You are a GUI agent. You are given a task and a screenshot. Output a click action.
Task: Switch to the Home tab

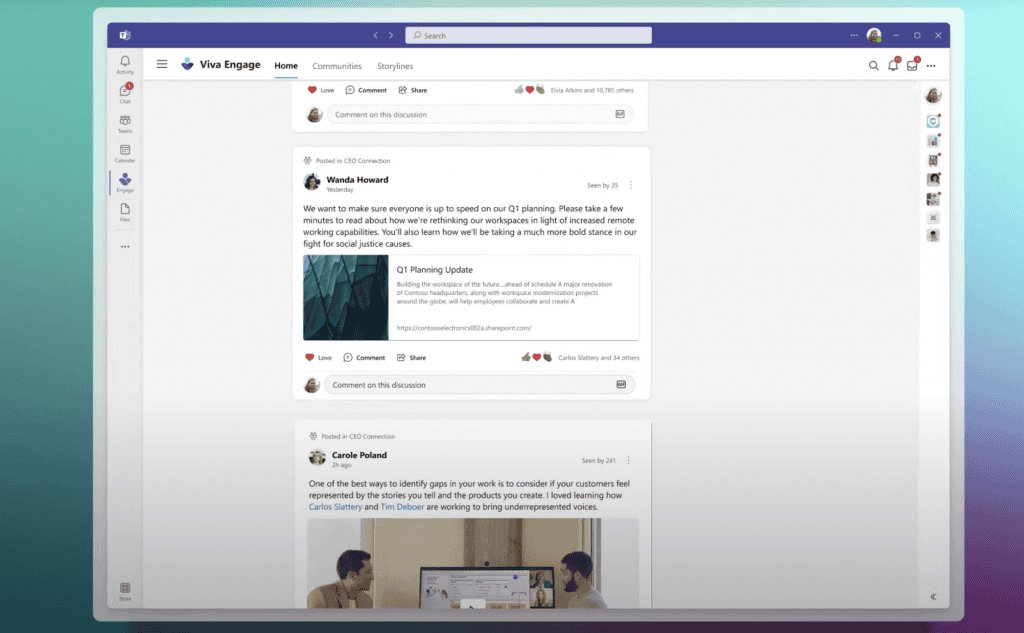pyautogui.click(x=285, y=66)
